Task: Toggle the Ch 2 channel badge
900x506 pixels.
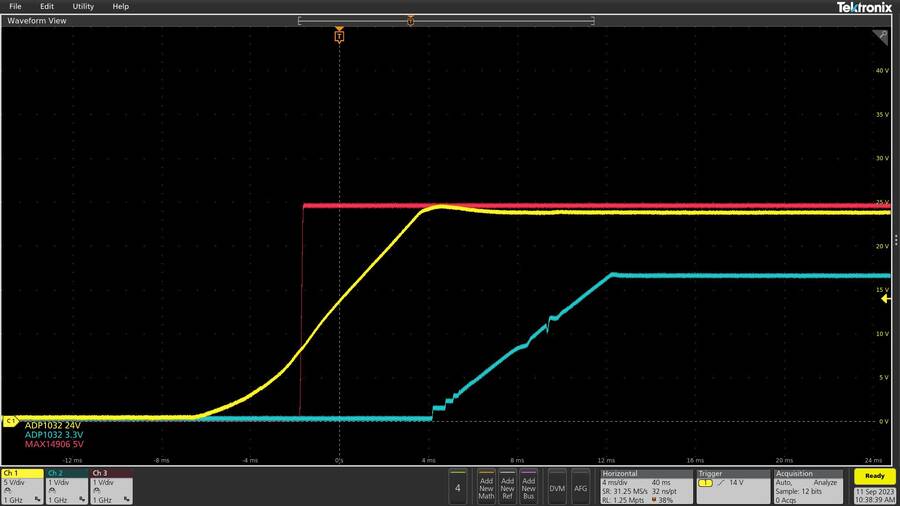Action: 66,486
